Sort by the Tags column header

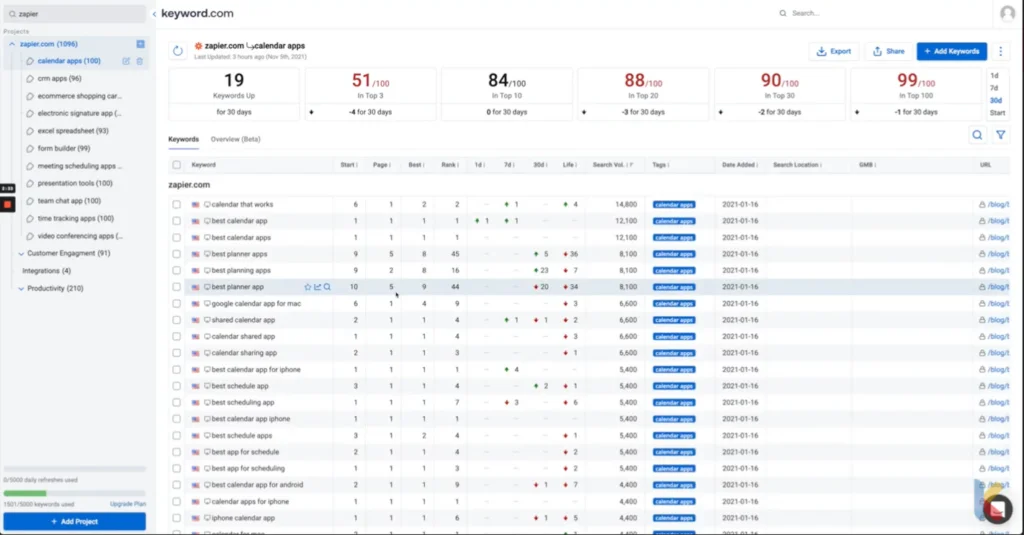click(660, 165)
